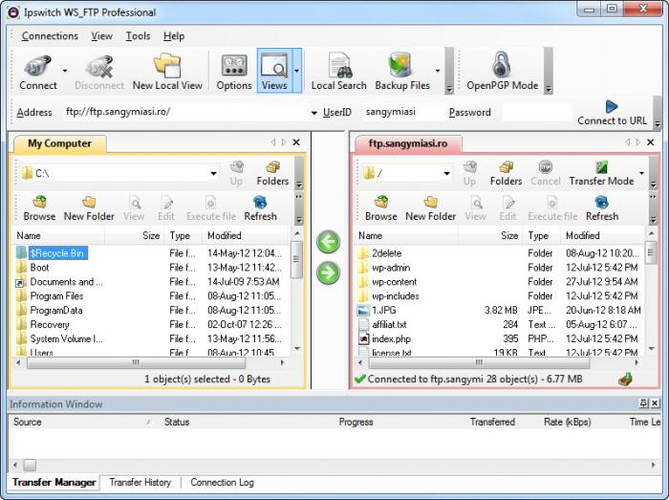Click Connect to URL arrow
669x500 pixels.
(x=611, y=113)
